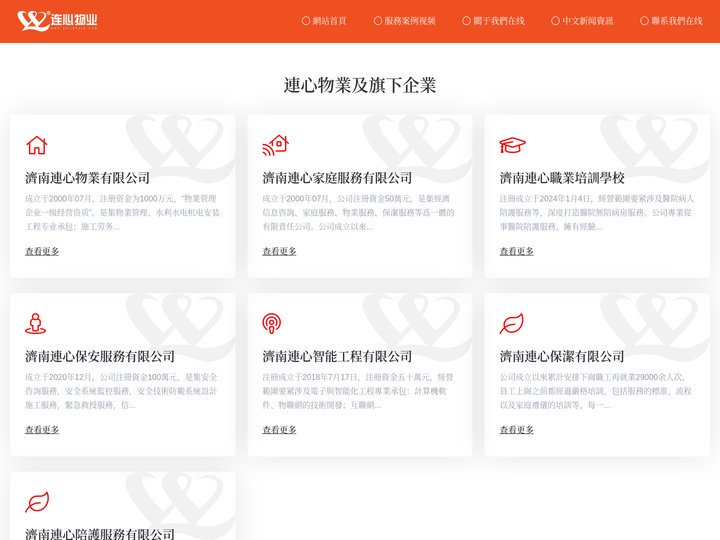Click 查看更多 under 職業培訓學校

(x=517, y=251)
